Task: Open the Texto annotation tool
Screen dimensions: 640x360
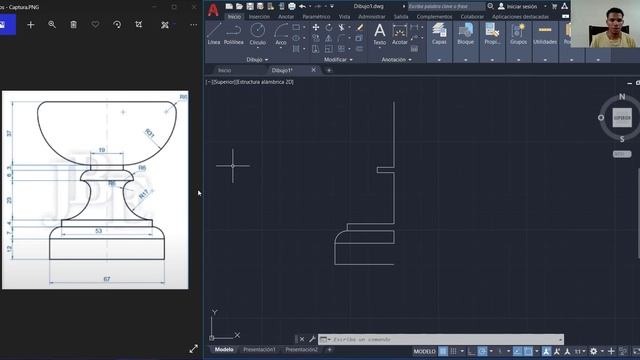Action: point(380,33)
